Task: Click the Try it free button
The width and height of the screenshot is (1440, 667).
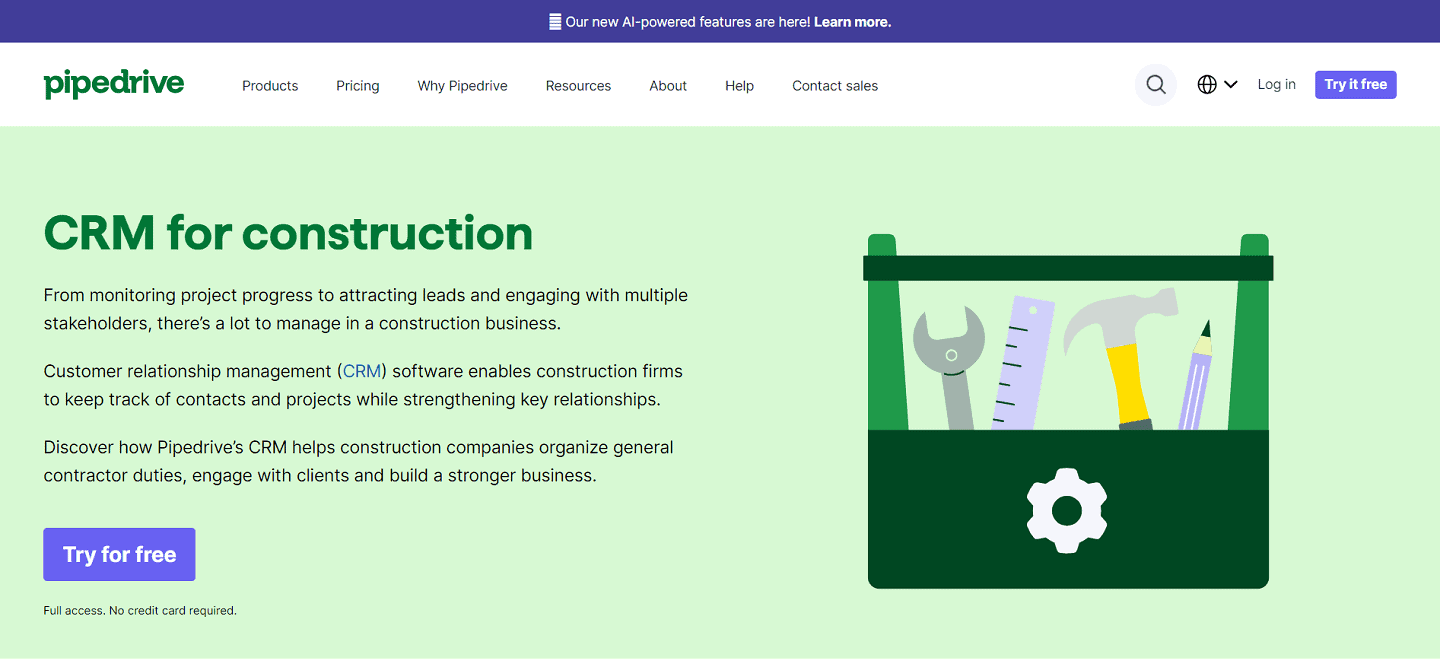Action: coord(1355,84)
